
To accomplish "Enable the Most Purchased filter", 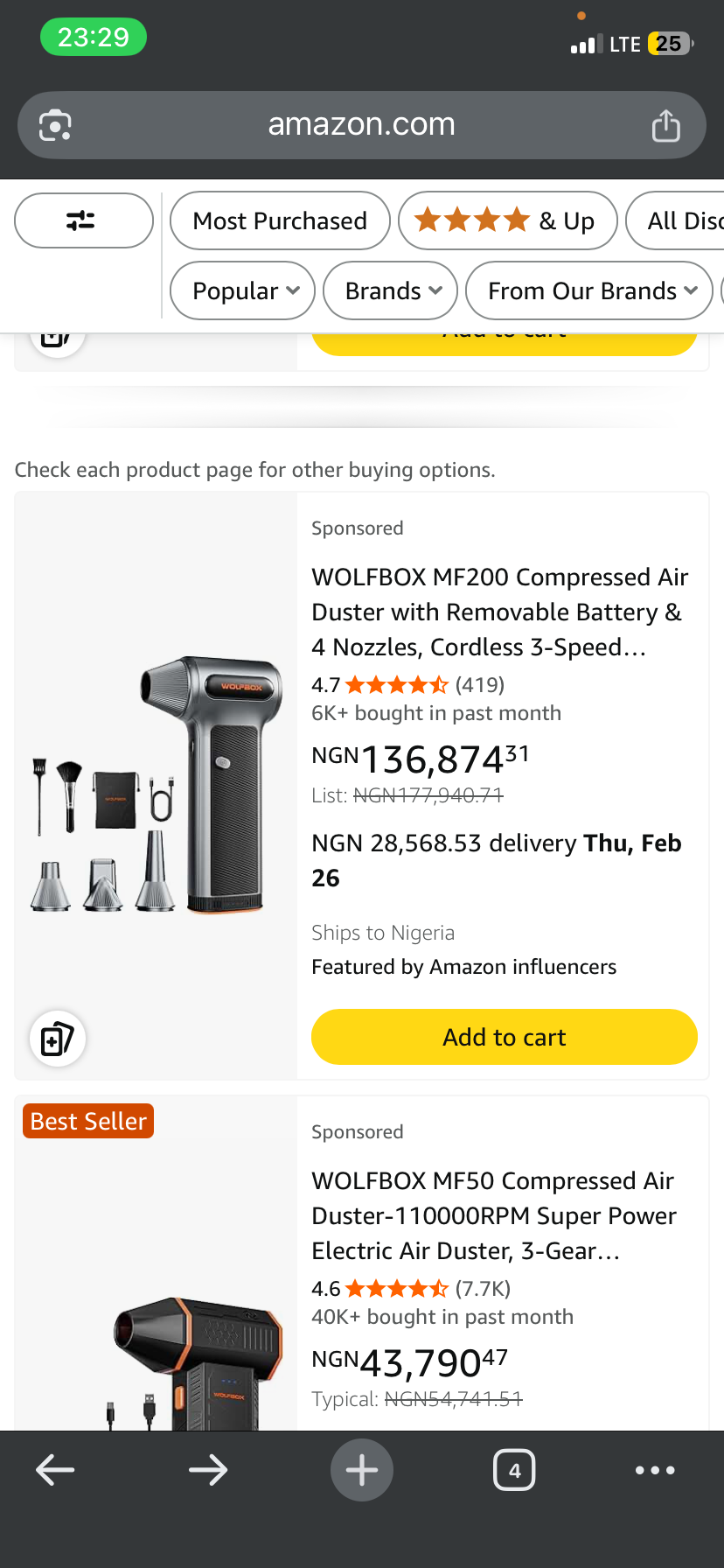I will (x=279, y=220).
